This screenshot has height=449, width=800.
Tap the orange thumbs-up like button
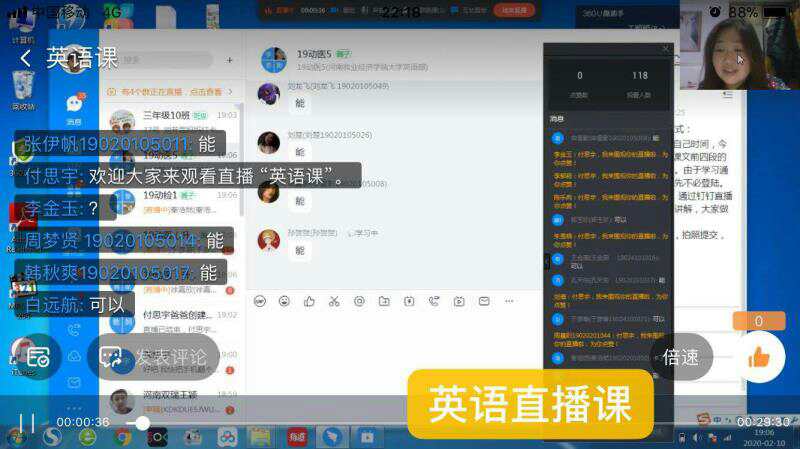click(759, 356)
